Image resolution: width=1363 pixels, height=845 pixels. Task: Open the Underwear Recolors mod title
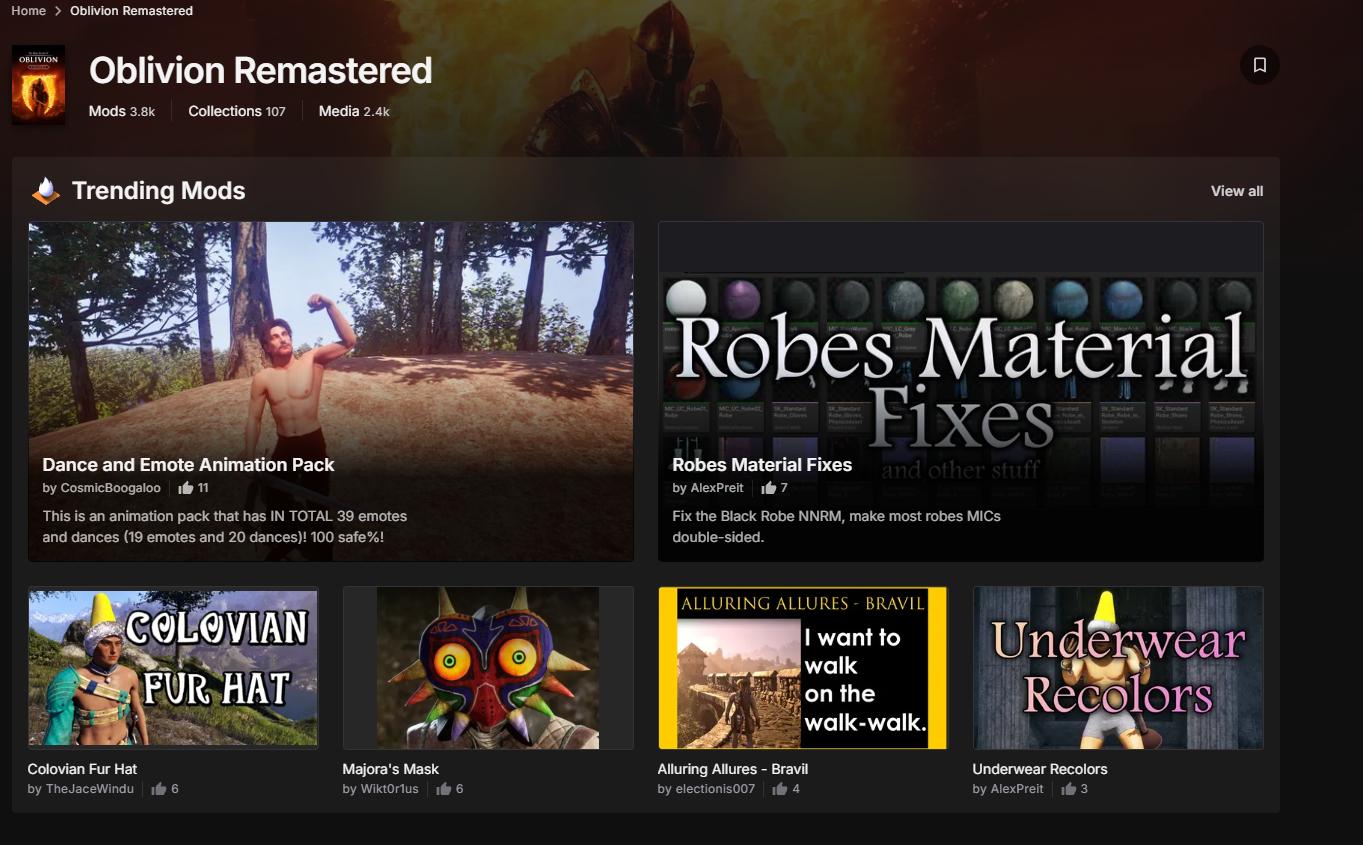[1040, 769]
